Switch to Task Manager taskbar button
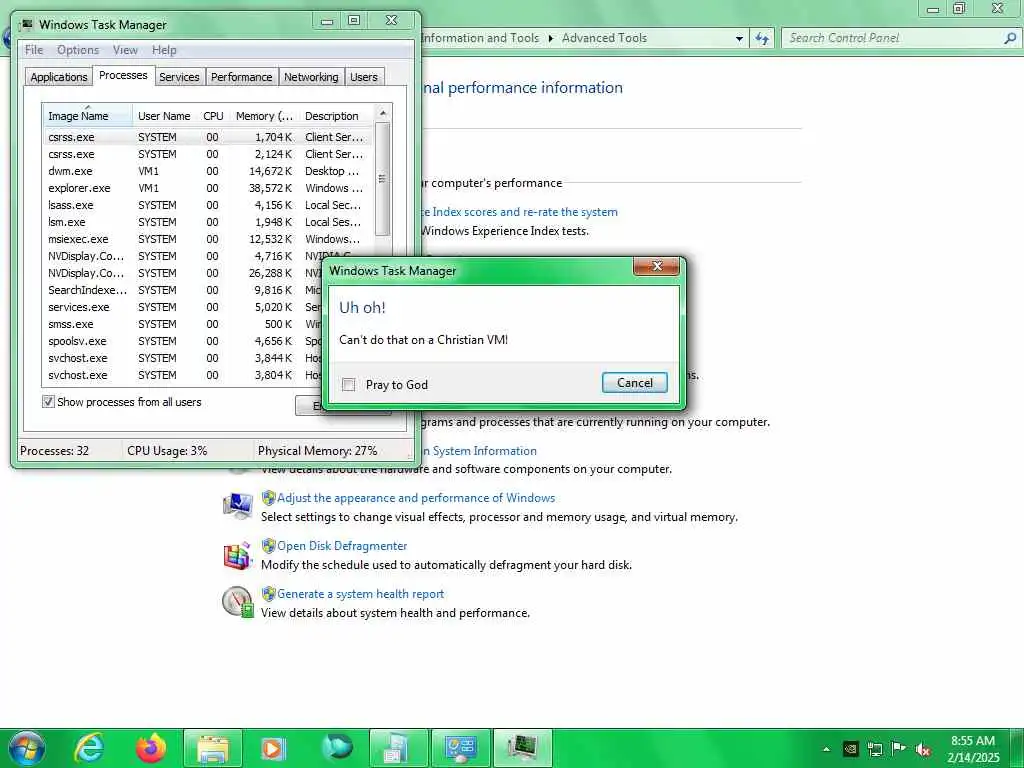Image resolution: width=1024 pixels, height=768 pixels. point(523,748)
